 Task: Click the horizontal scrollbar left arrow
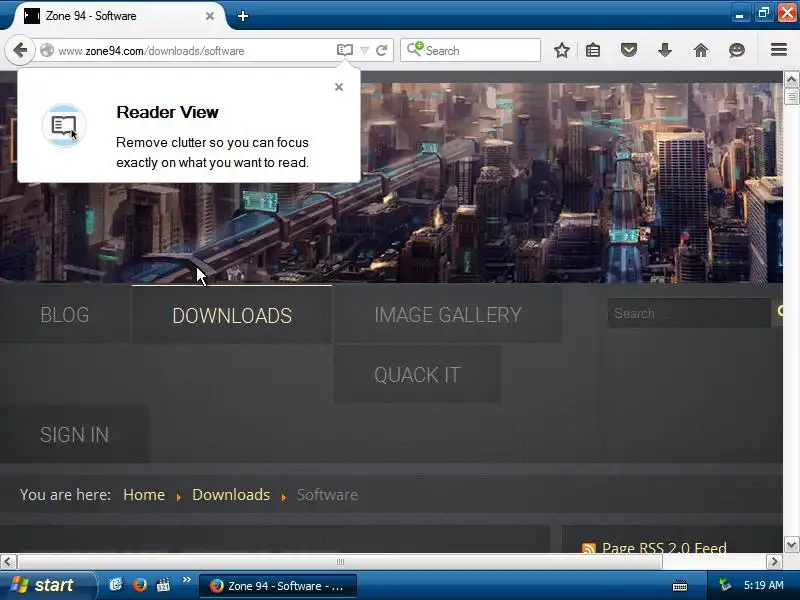coord(7,562)
